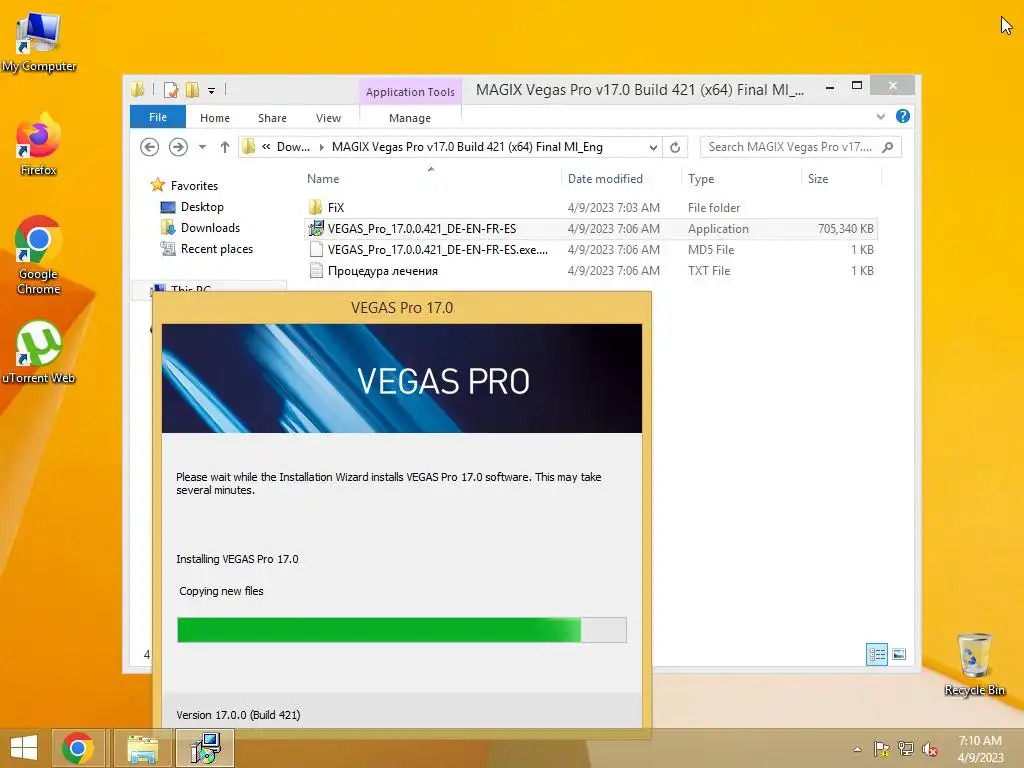Screen dimensions: 1024x768
Task: Click breadcrumb overflow chevrons in address bar
Action: (x=266, y=147)
